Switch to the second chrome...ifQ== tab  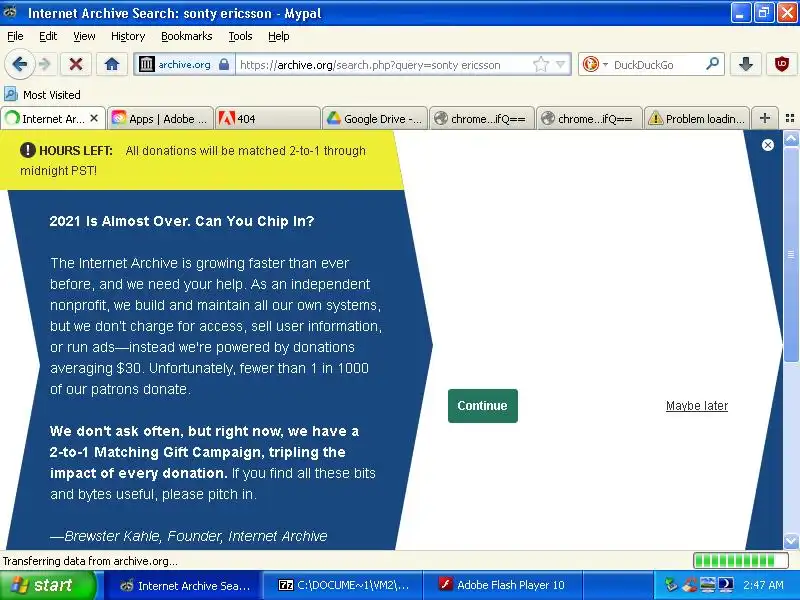589,119
